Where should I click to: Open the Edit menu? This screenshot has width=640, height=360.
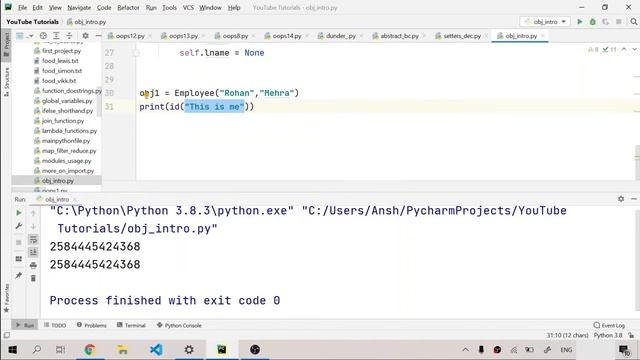38,8
